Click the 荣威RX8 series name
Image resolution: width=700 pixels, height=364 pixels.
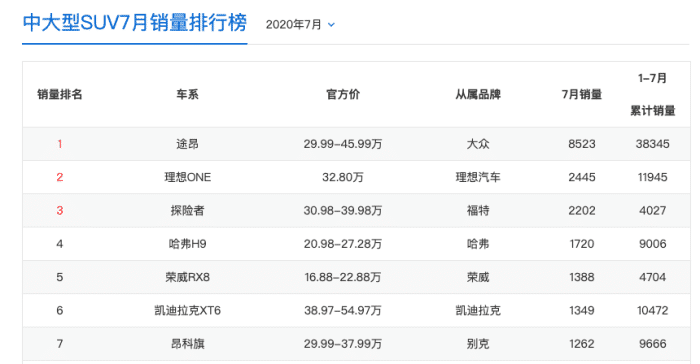(188, 277)
